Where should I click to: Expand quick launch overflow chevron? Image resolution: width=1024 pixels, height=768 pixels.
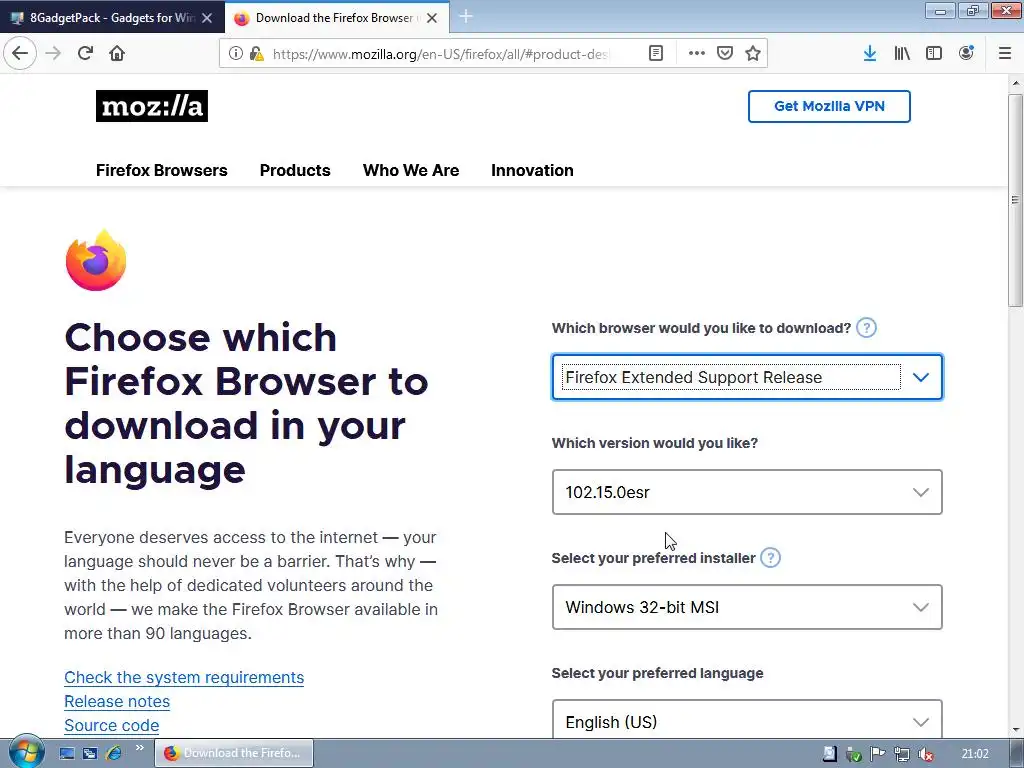tap(139, 748)
